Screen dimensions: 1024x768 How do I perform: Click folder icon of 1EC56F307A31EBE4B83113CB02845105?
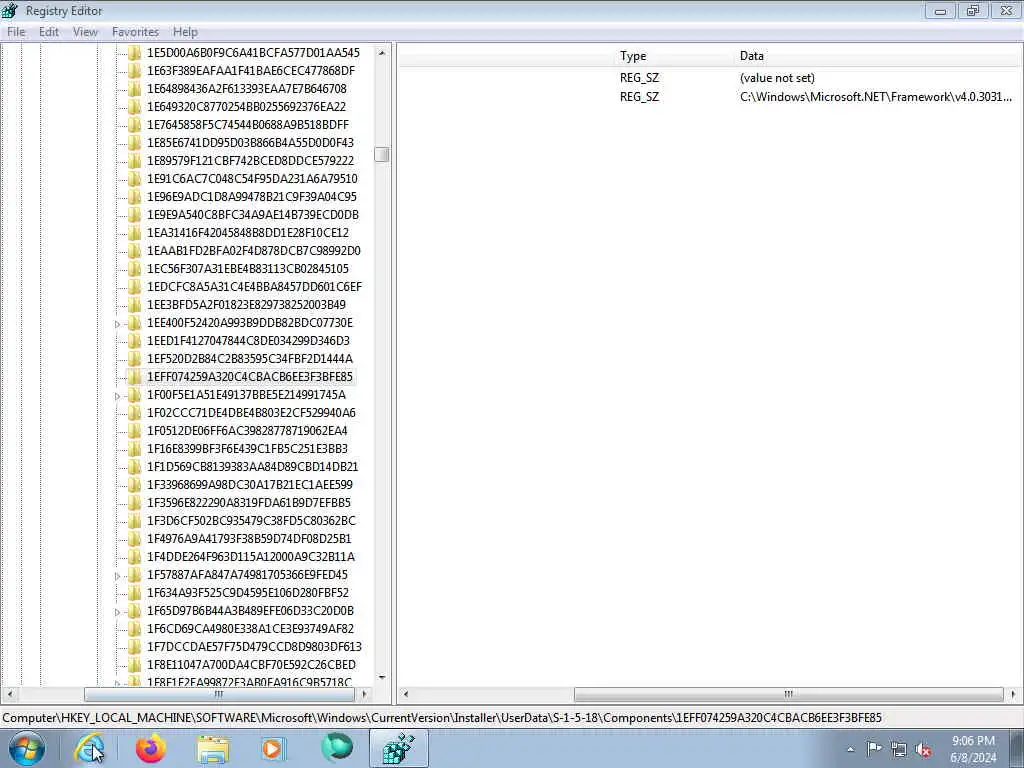(135, 268)
